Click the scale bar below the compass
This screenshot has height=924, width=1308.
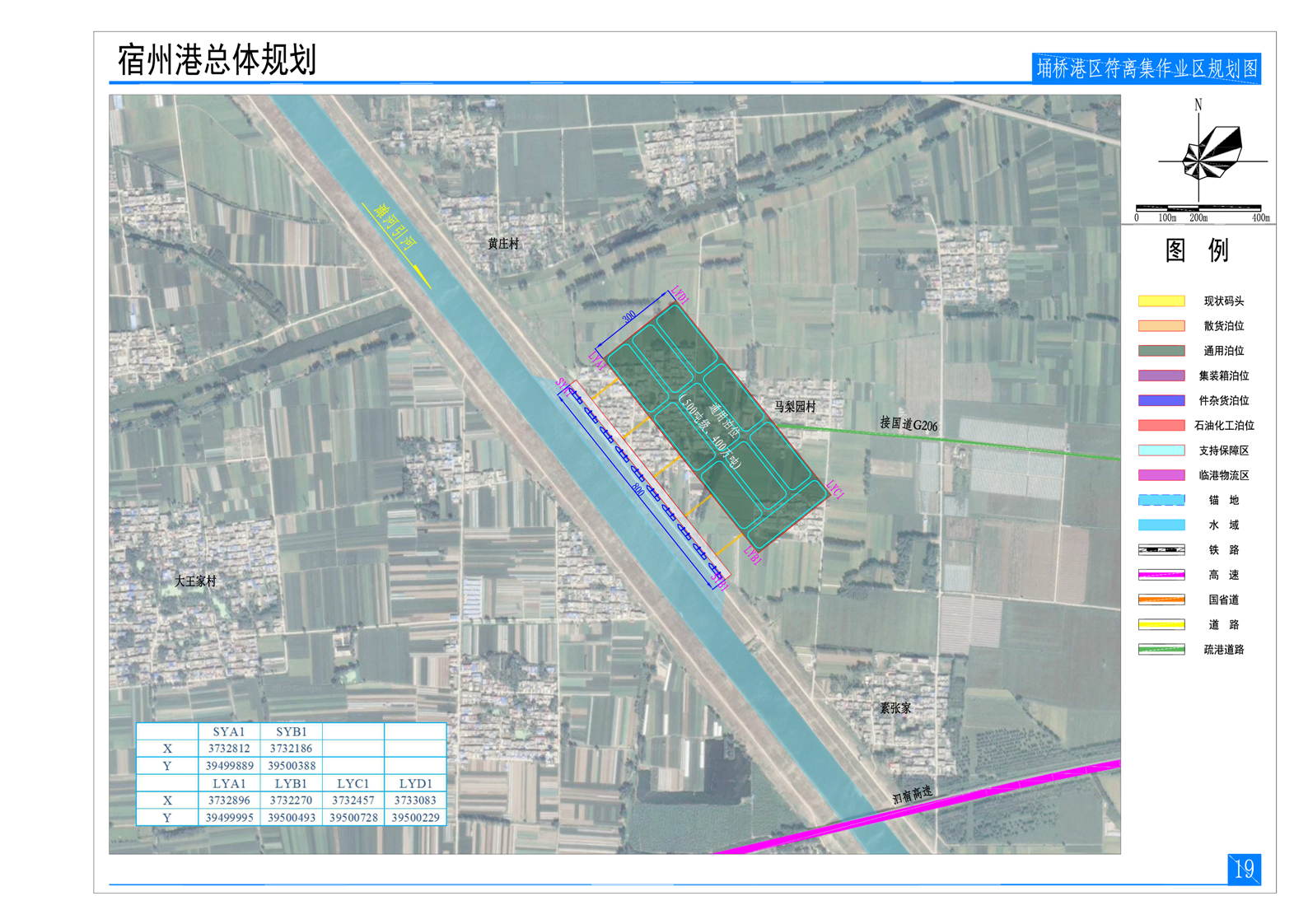(x=1198, y=208)
